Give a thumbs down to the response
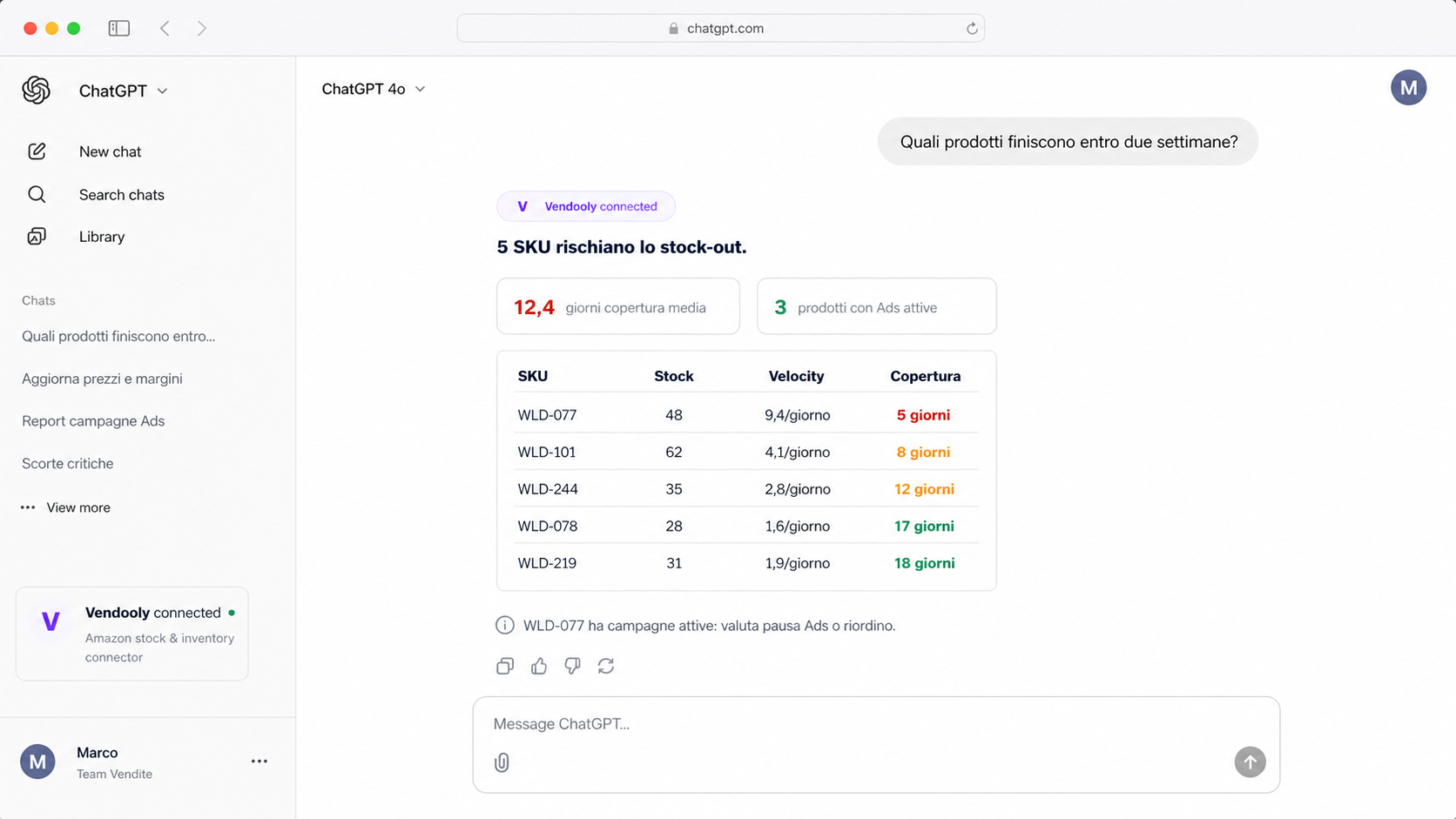The image size is (1456, 819). click(x=572, y=666)
